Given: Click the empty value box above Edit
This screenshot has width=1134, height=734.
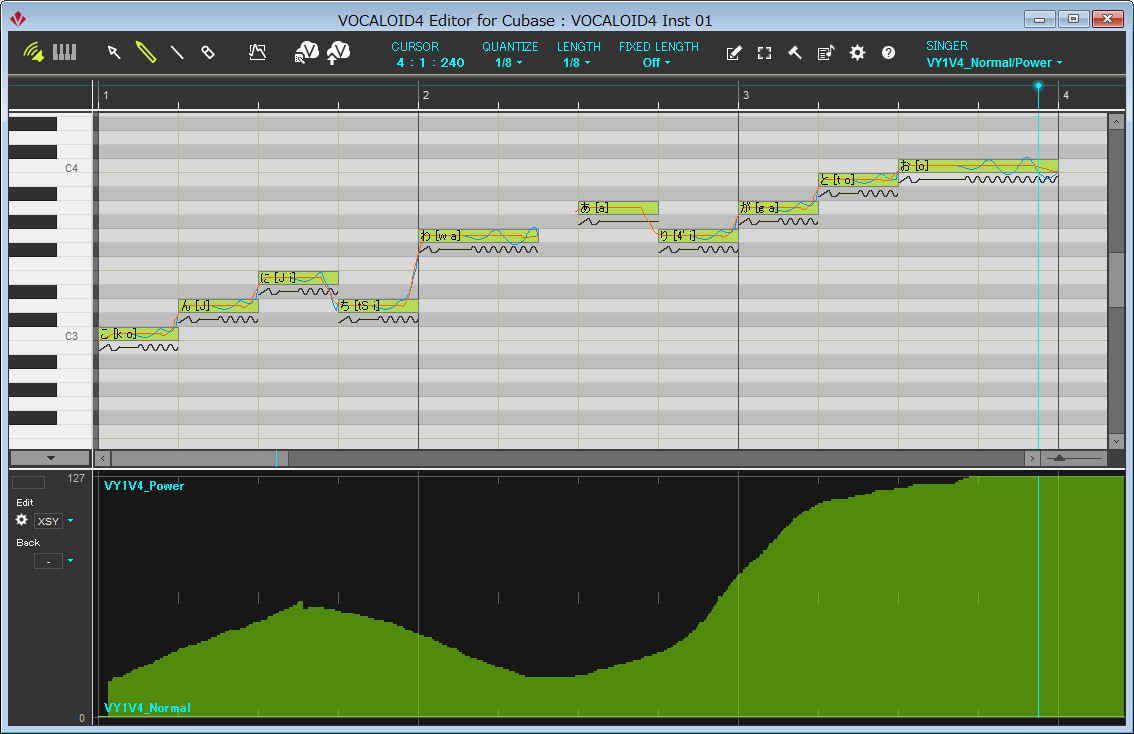Looking at the screenshot, I should 29,482.
